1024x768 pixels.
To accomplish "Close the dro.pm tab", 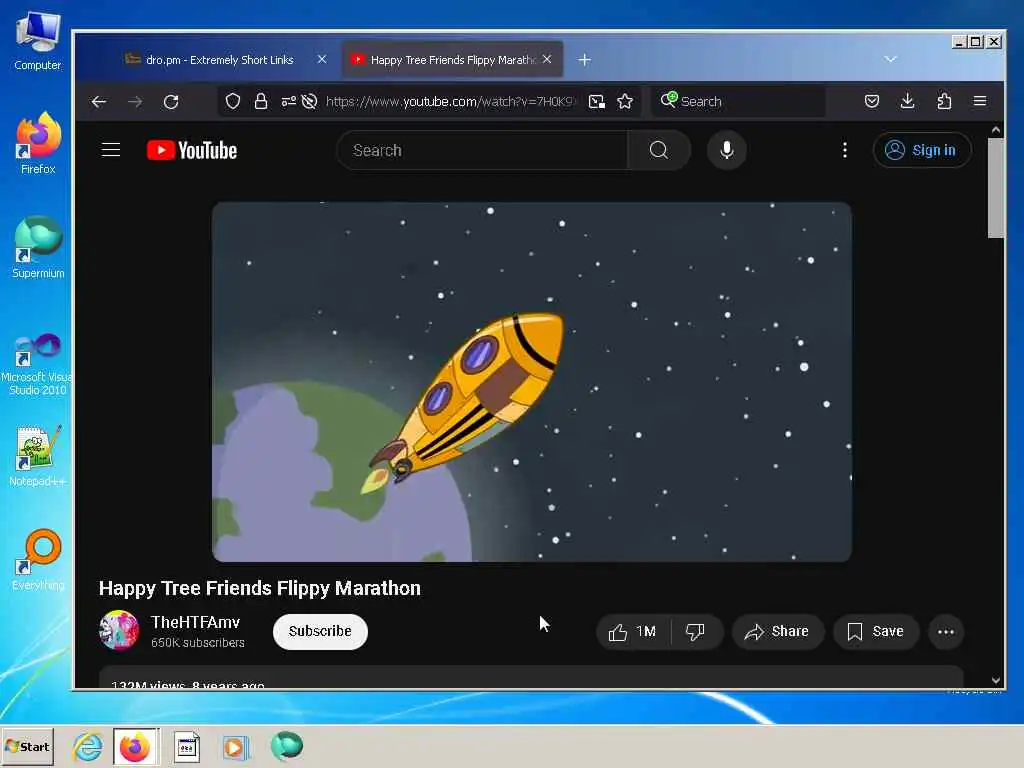I will point(322,59).
